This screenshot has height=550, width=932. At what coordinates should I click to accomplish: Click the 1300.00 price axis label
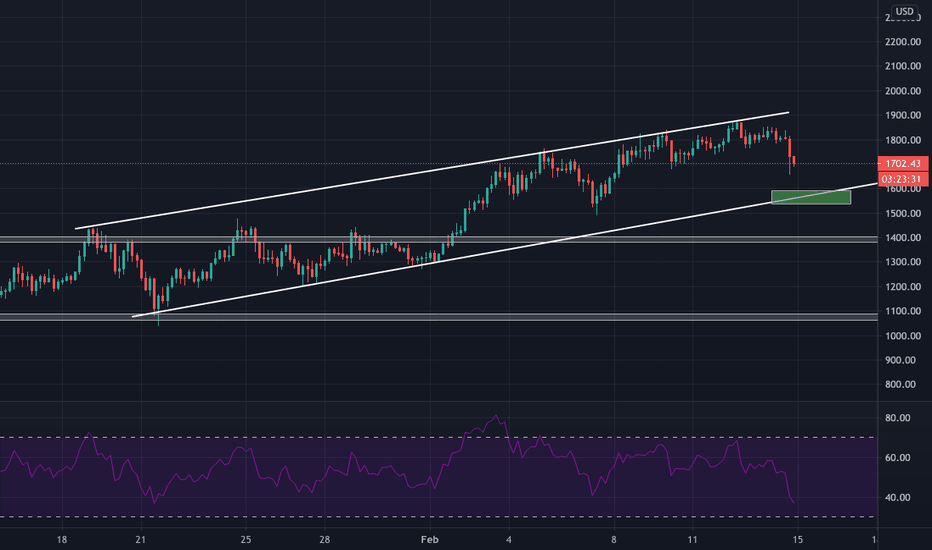coord(903,262)
